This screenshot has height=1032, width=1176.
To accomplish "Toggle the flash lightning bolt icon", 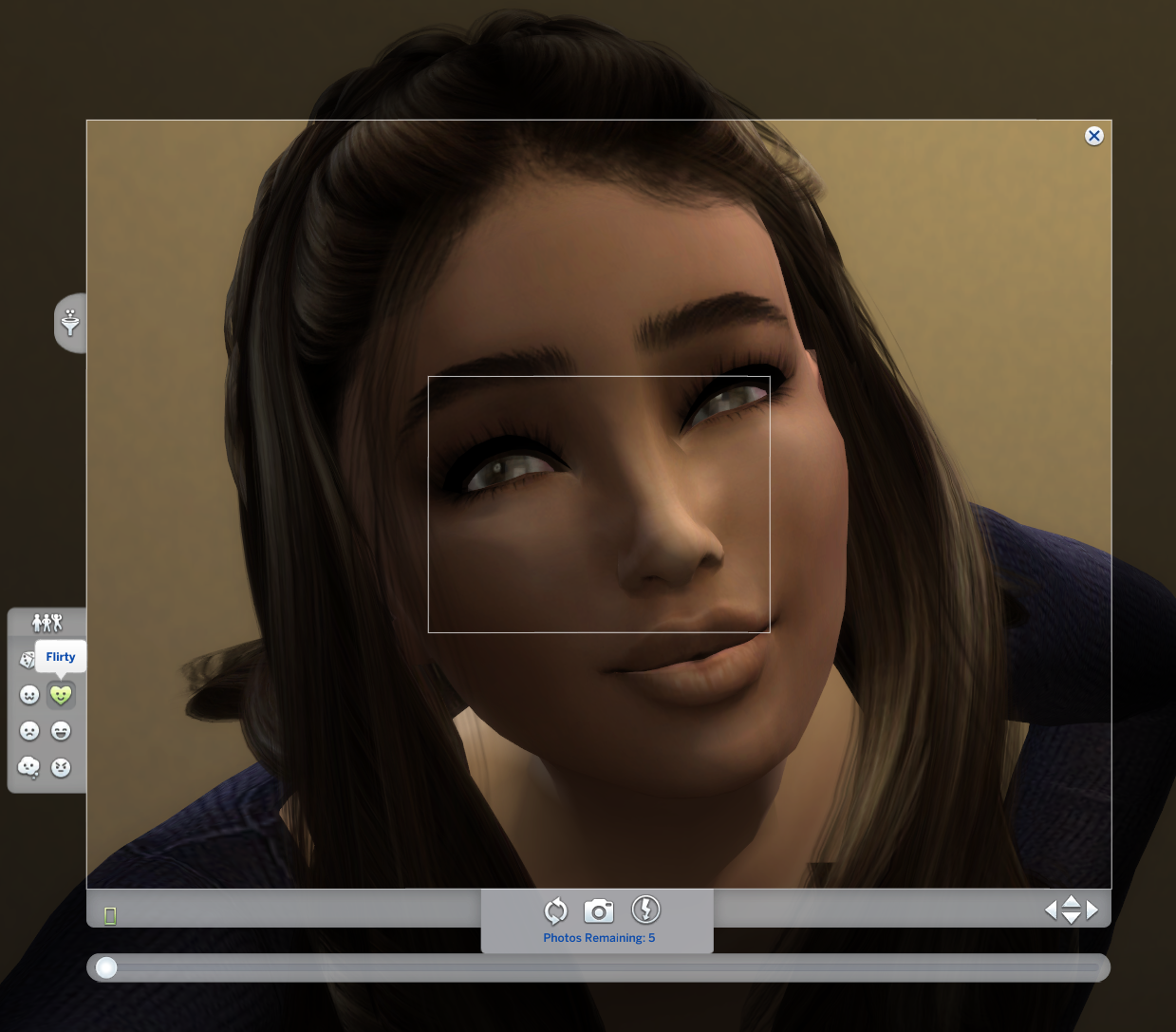I will coord(645,910).
